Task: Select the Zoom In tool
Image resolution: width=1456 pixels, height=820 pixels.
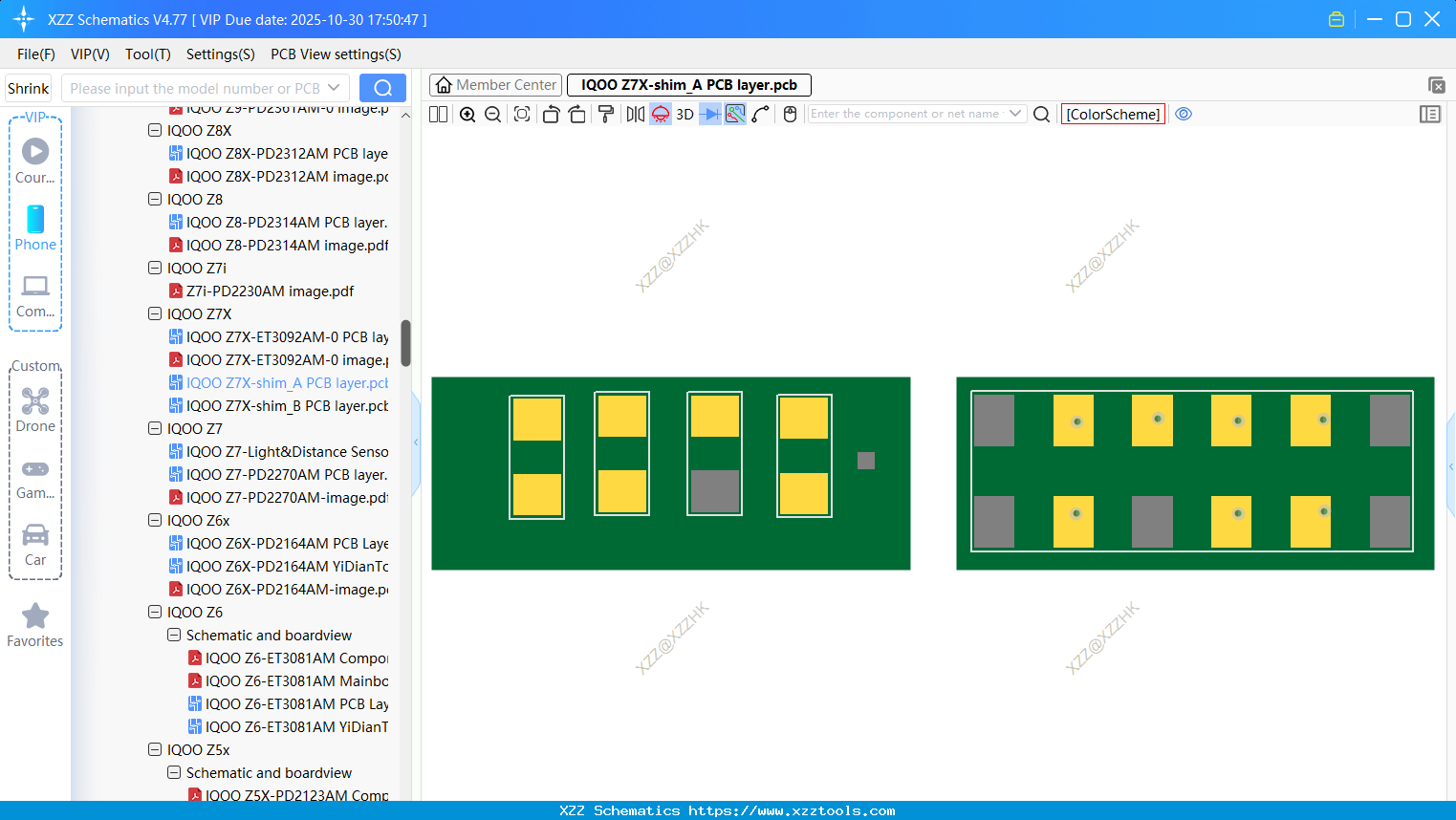Action: (x=467, y=114)
